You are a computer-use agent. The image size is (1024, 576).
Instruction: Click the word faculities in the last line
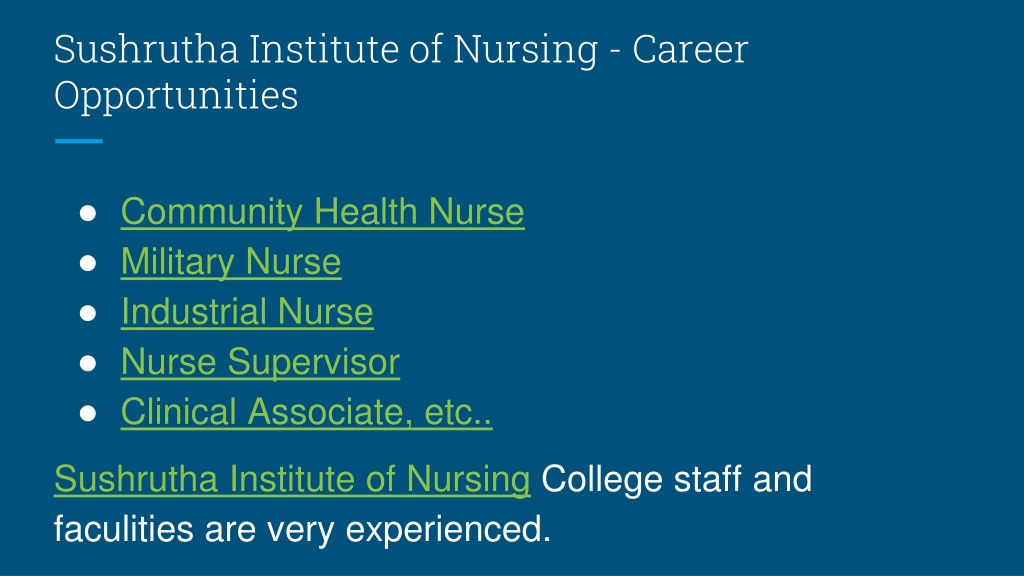pyautogui.click(x=123, y=529)
